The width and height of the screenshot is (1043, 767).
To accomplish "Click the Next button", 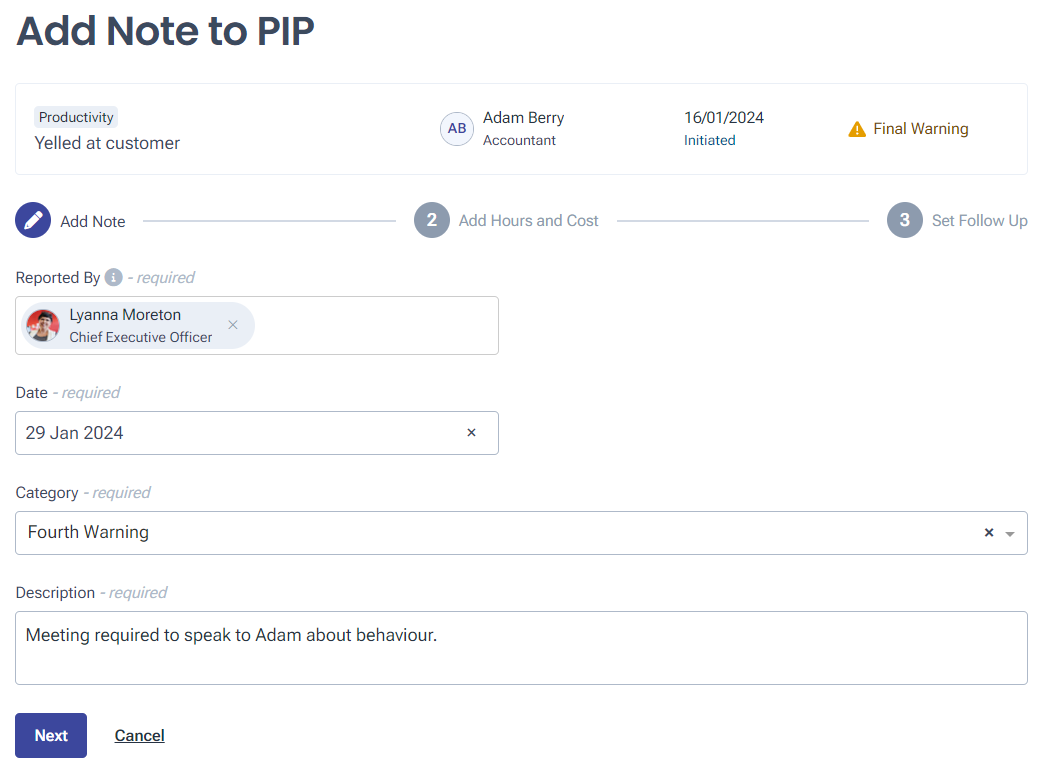I will pos(51,735).
